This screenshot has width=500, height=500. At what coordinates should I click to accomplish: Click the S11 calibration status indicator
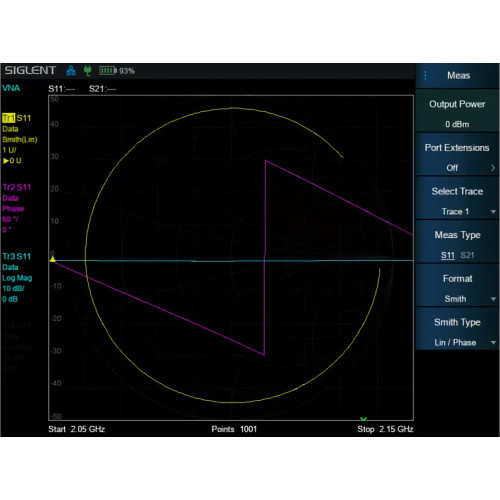pos(62,89)
